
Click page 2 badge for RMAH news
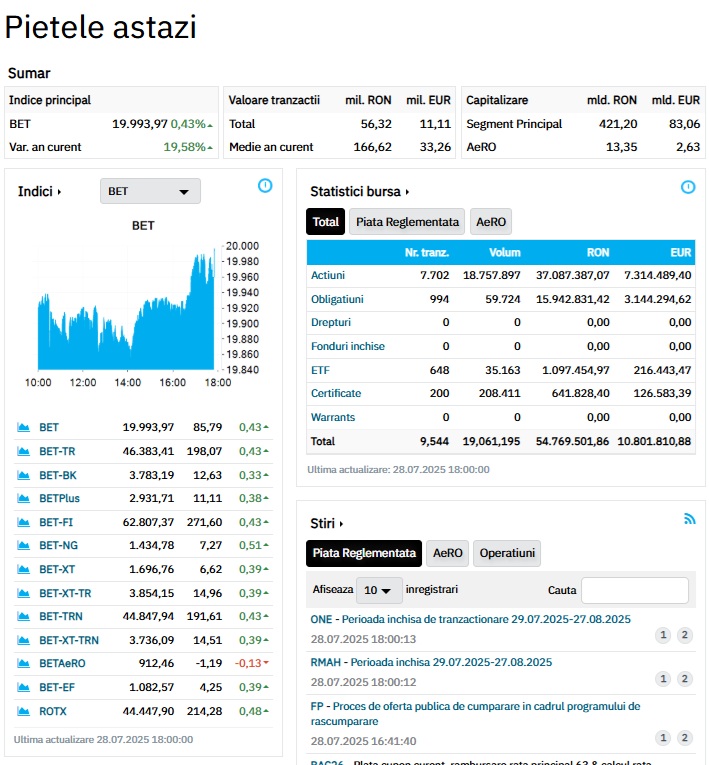(x=685, y=679)
